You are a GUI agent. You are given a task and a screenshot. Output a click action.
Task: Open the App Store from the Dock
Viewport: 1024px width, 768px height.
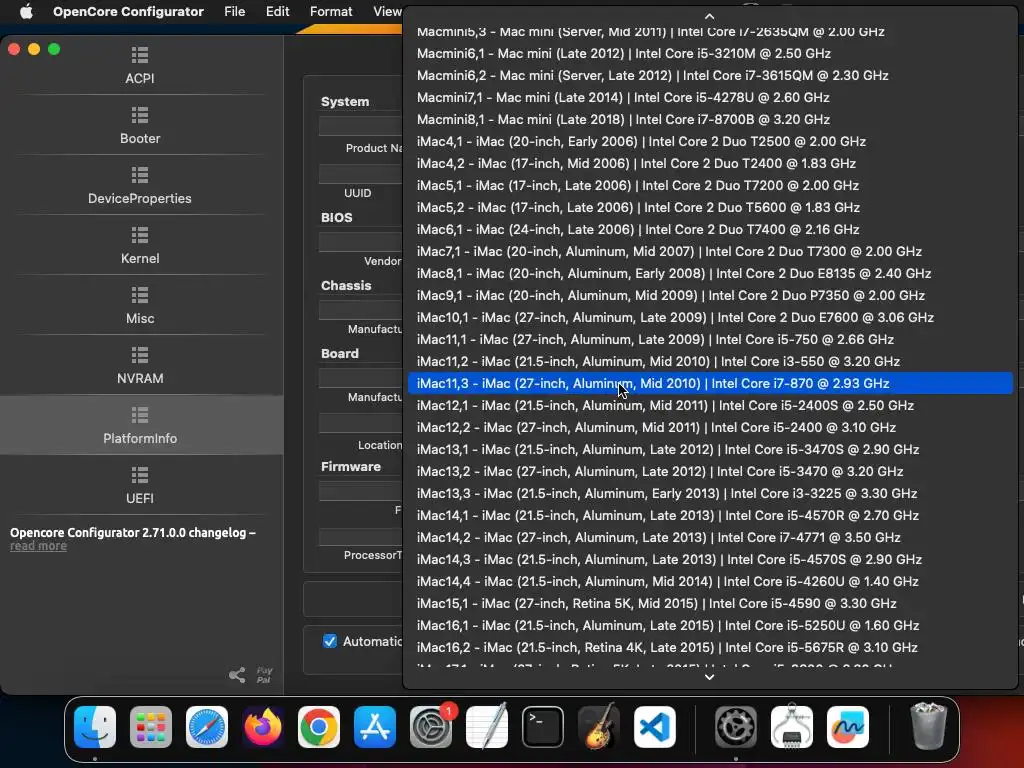pyautogui.click(x=375, y=727)
